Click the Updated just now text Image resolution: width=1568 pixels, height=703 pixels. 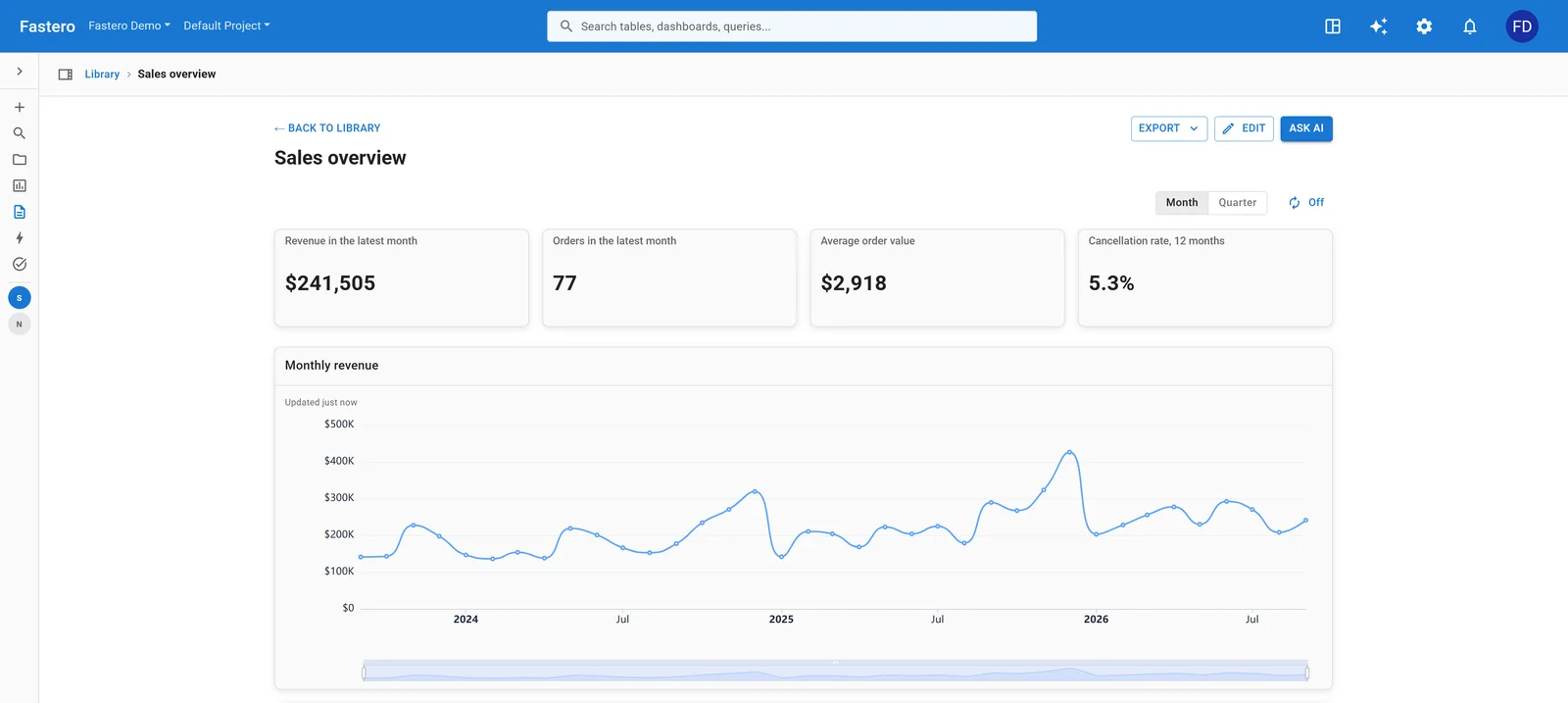click(x=320, y=403)
